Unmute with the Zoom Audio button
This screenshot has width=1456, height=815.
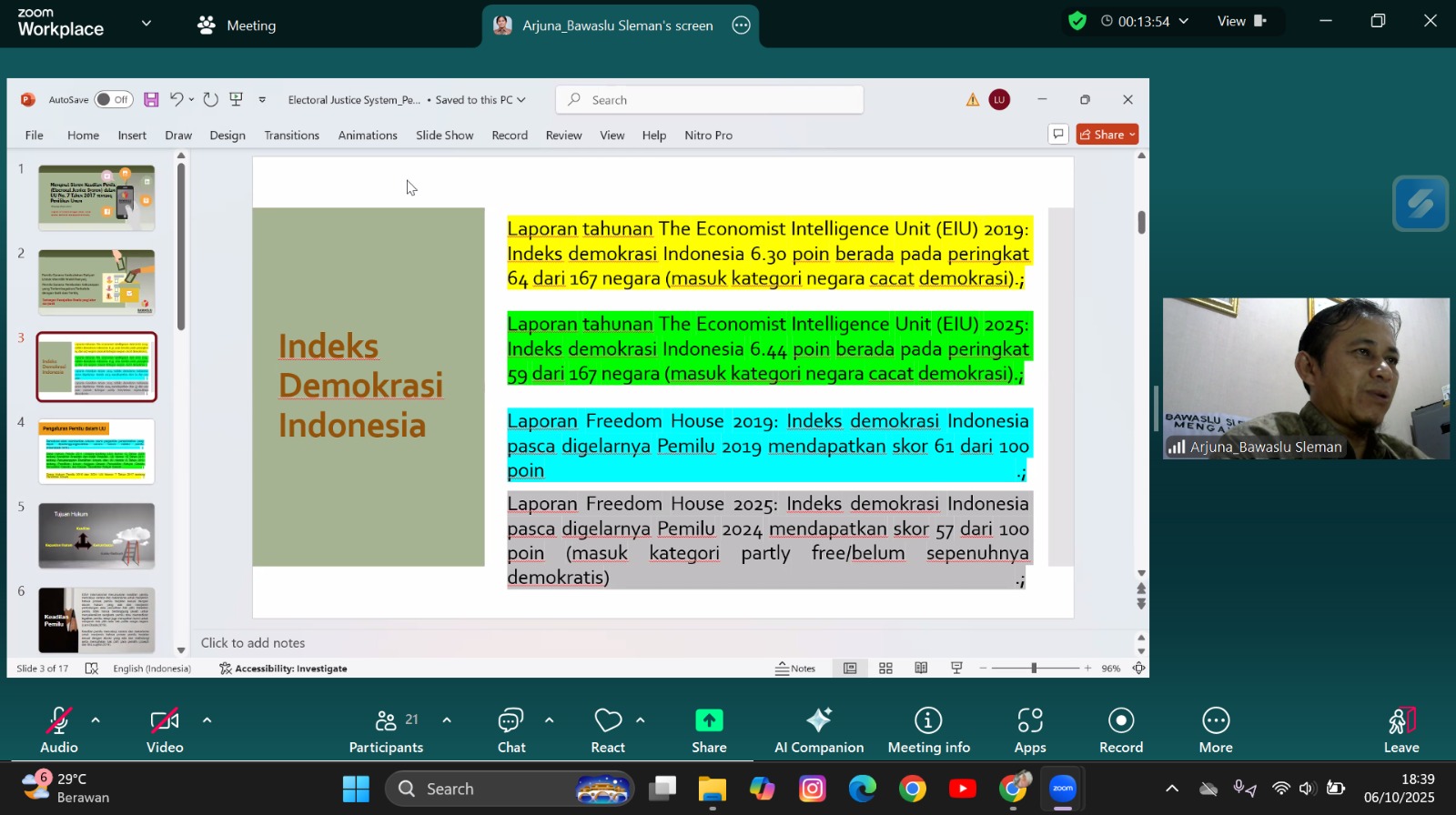[x=59, y=731]
